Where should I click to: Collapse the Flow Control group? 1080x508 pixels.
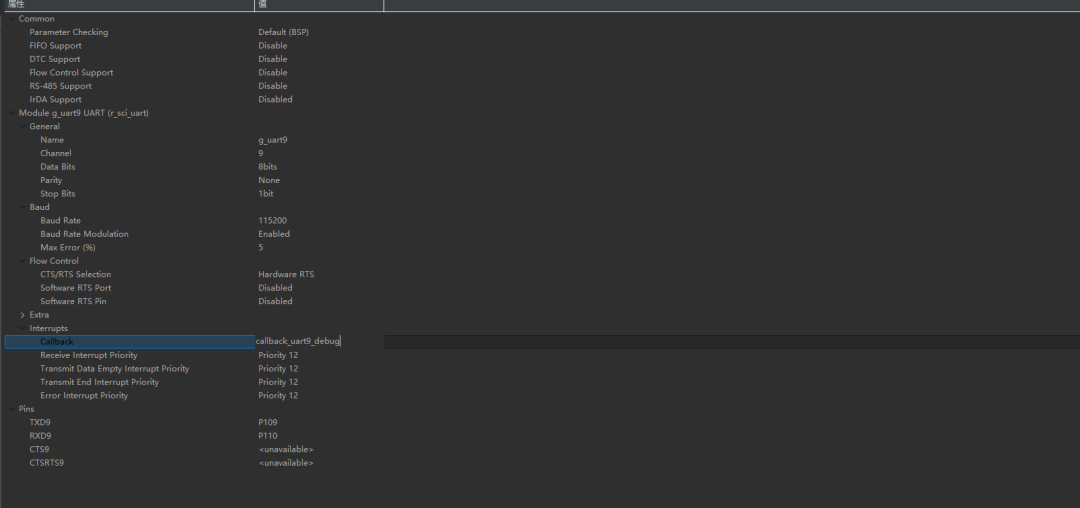pos(22,261)
